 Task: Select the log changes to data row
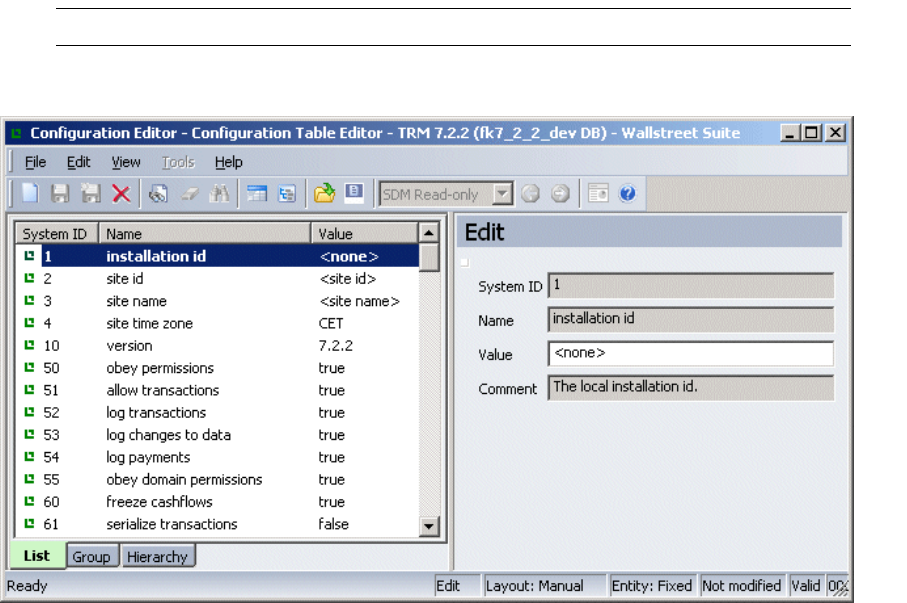click(217, 435)
